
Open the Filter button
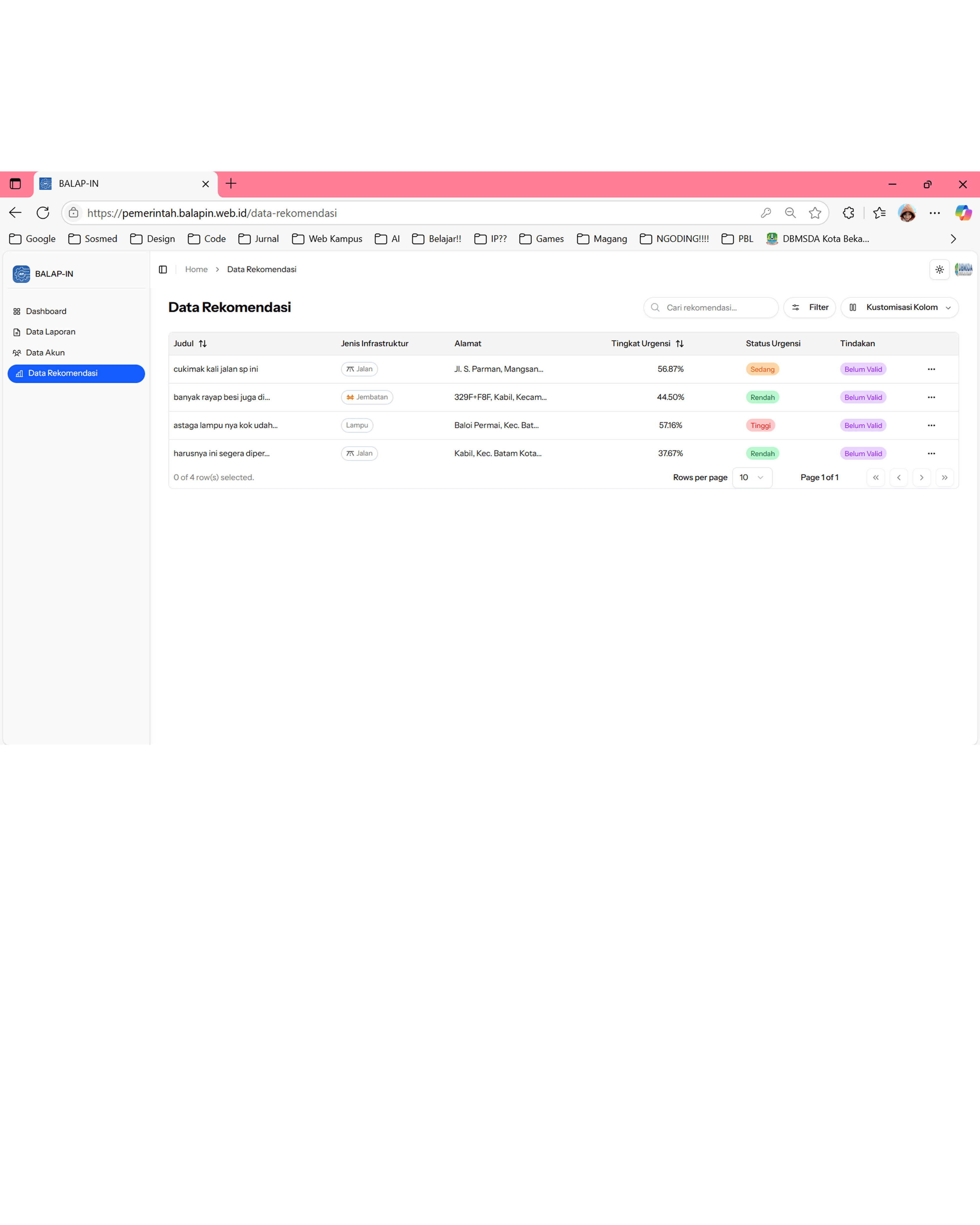(x=810, y=307)
